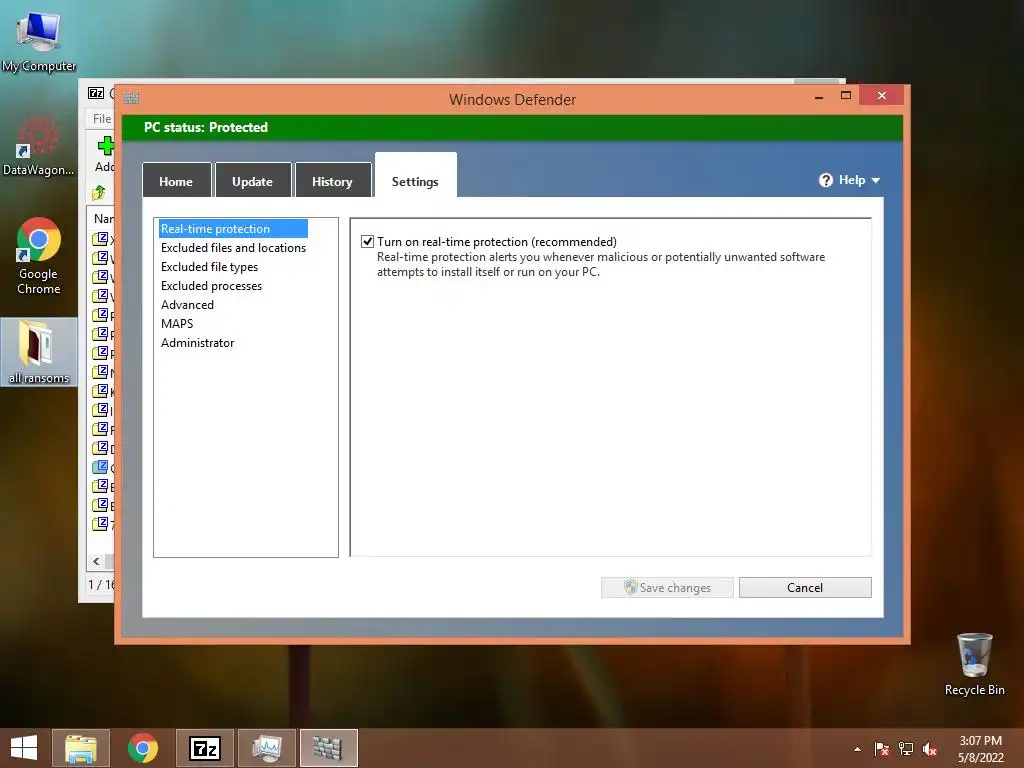The height and width of the screenshot is (768, 1024).
Task: Click the Help question mark icon
Action: tap(825, 180)
